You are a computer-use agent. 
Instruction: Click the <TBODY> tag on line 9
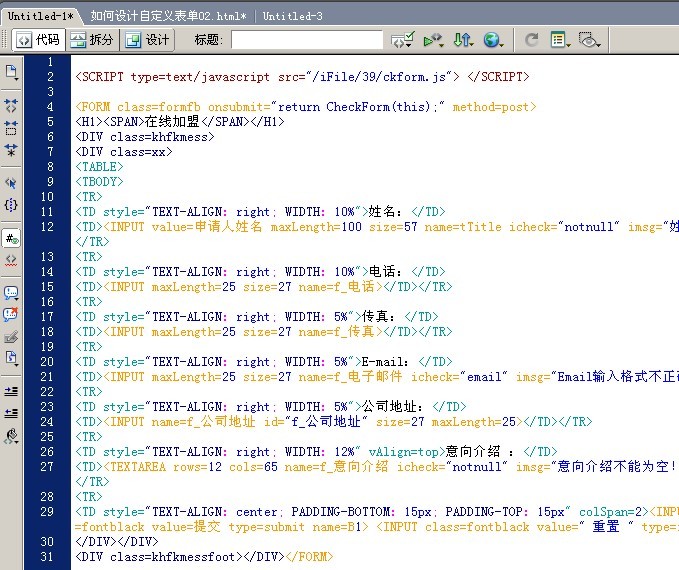(x=99, y=182)
